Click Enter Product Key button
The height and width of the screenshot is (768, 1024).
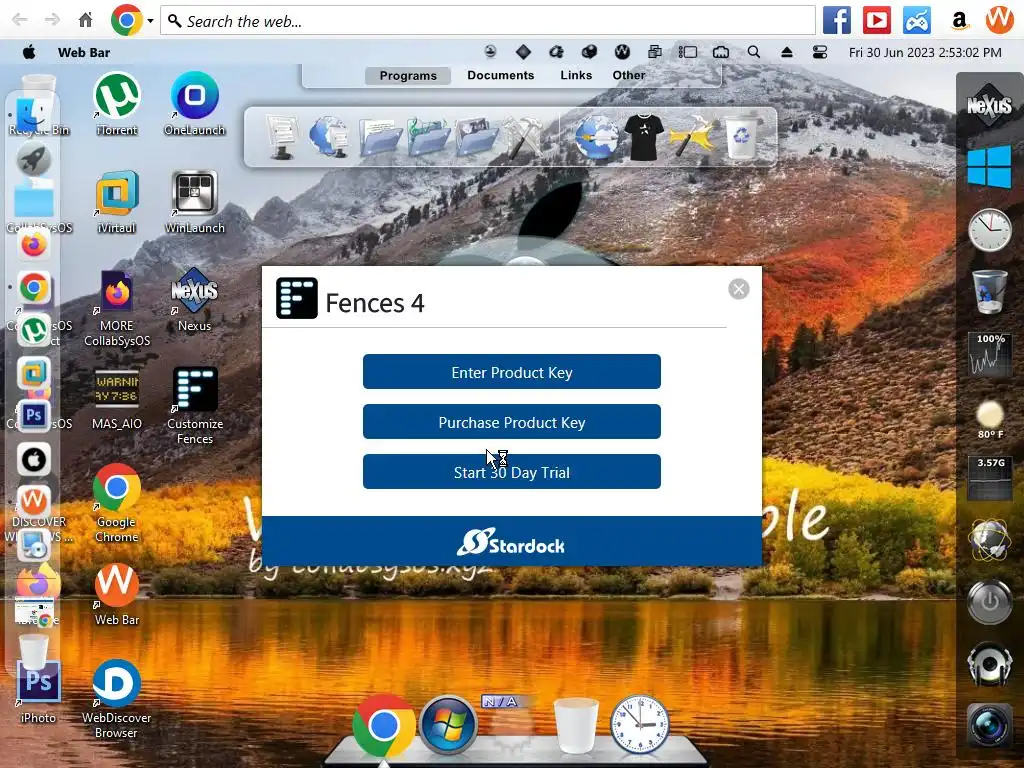511,372
